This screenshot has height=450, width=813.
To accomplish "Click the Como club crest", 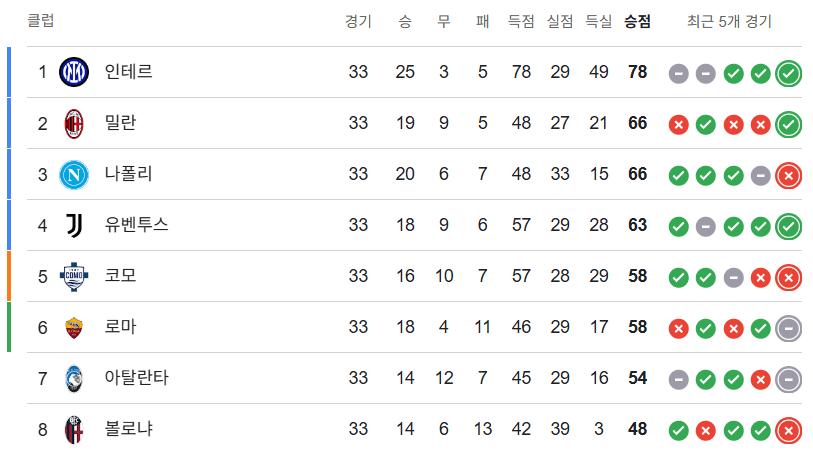I will (x=74, y=276).
